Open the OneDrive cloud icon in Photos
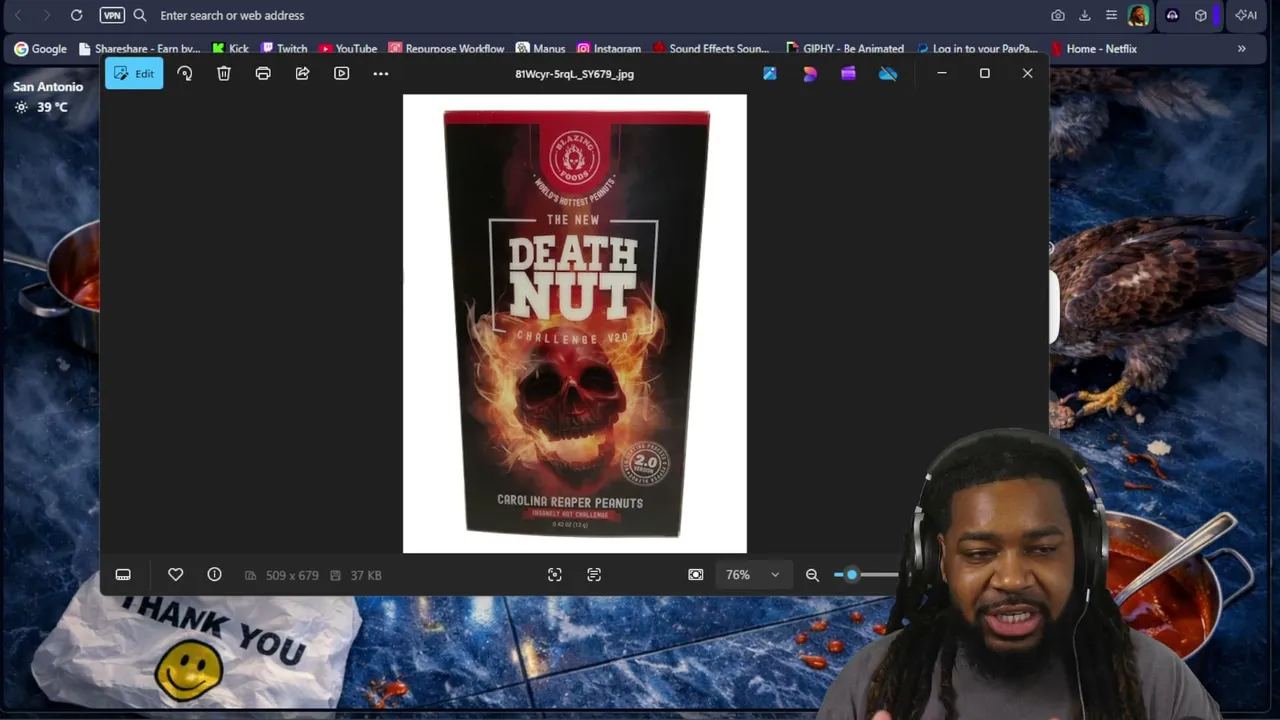The width and height of the screenshot is (1280, 720). pos(888,73)
